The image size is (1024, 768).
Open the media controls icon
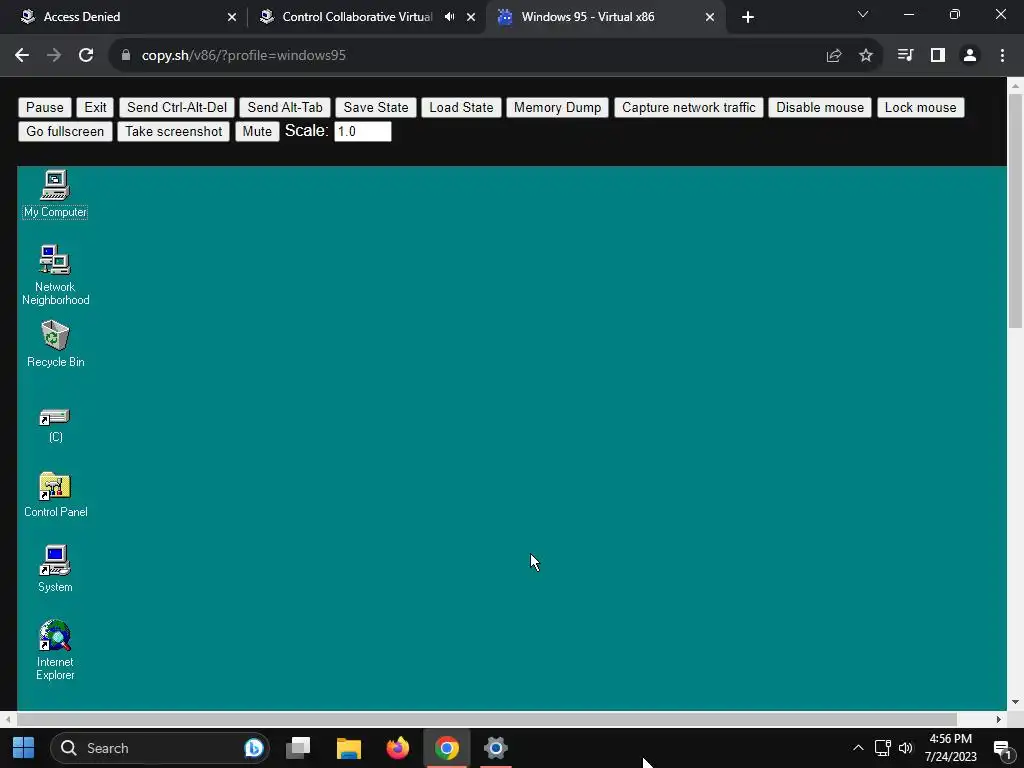[905, 56]
